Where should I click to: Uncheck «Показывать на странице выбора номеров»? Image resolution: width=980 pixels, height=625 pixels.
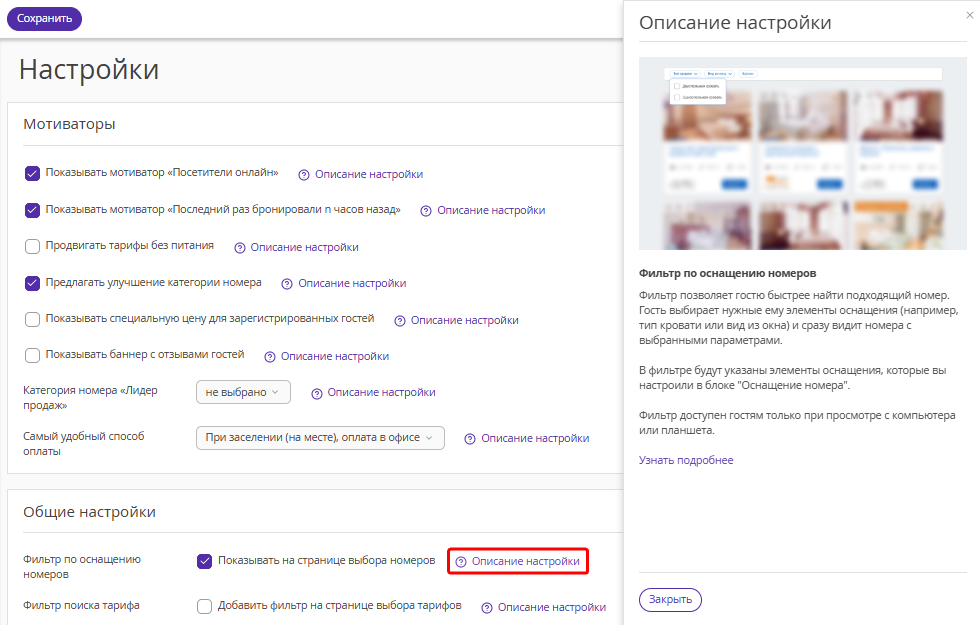click(204, 561)
